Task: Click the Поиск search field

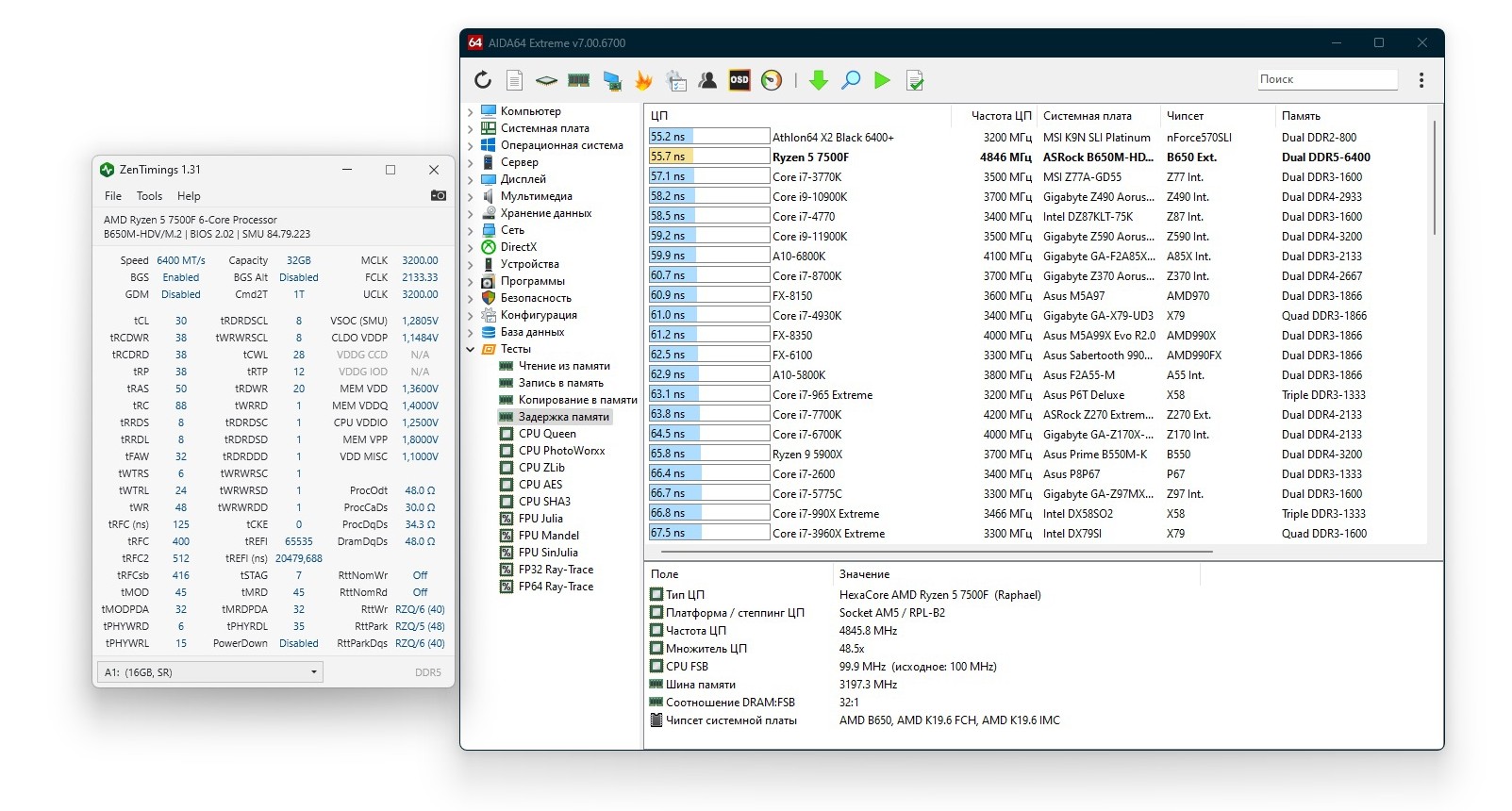Action: tap(1327, 79)
